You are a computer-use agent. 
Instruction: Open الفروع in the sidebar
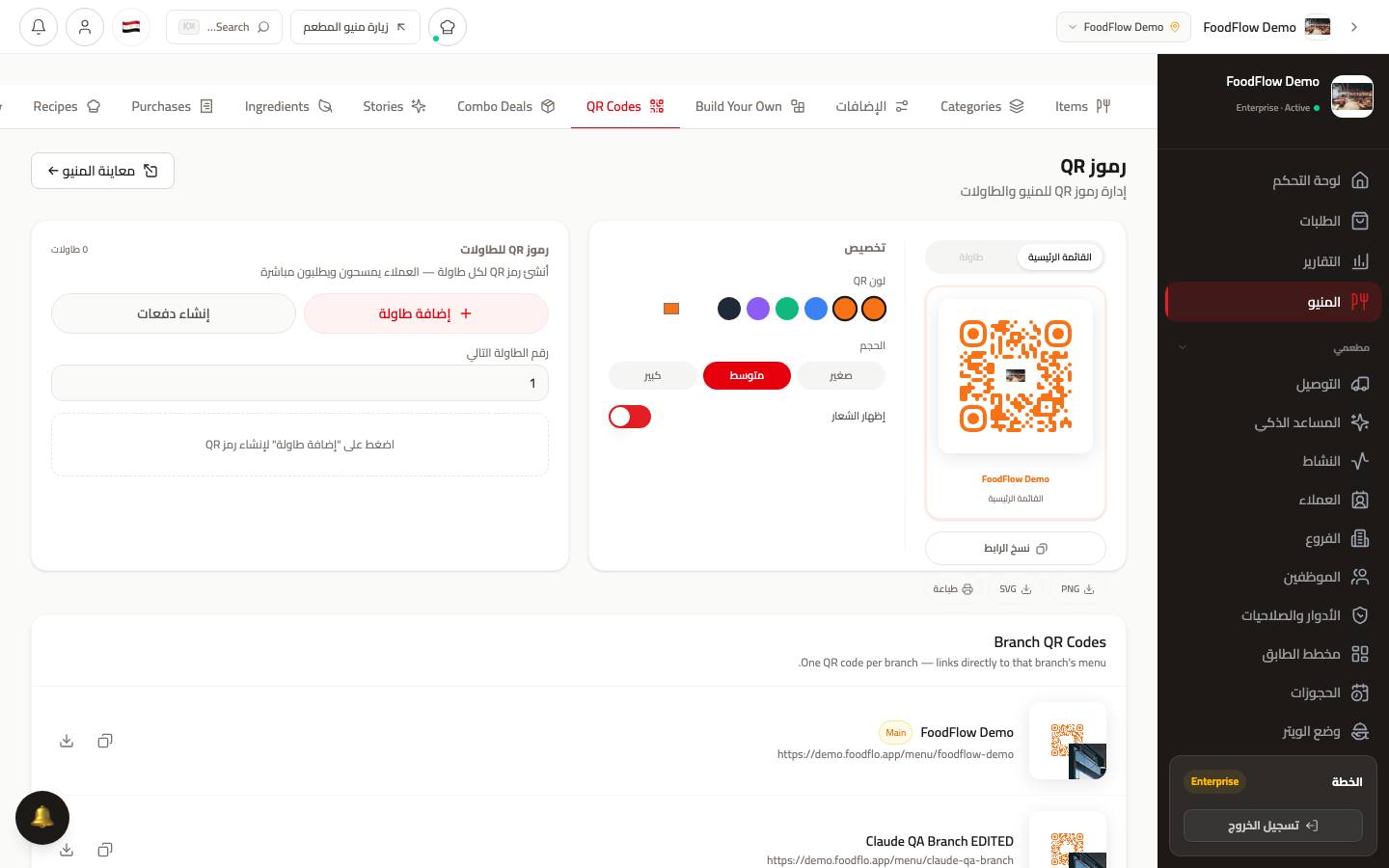coord(1273,538)
